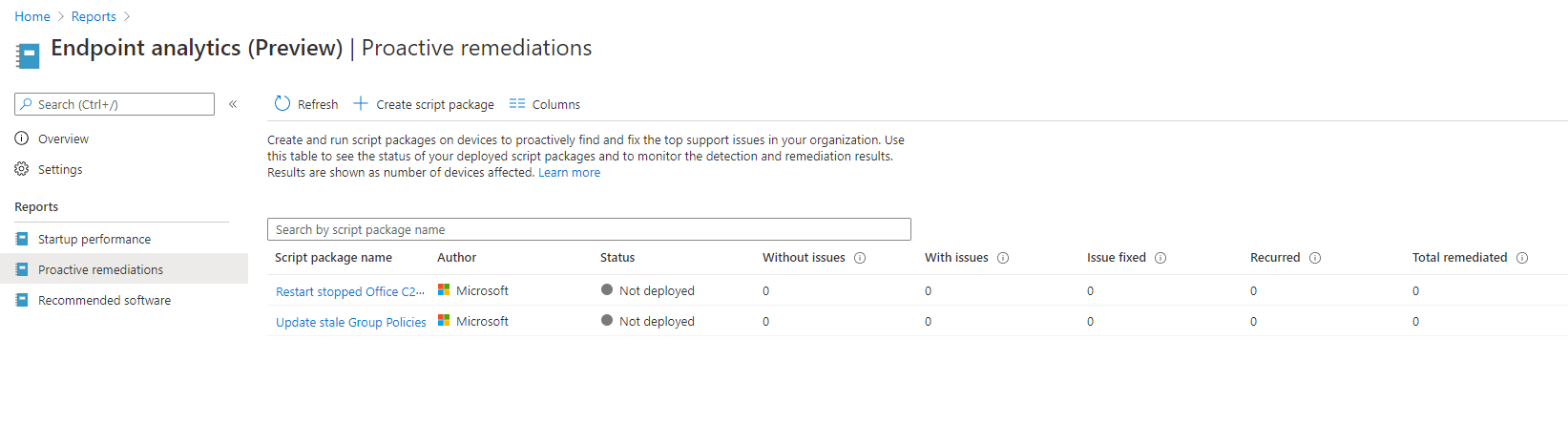This screenshot has height=447, width=1568.
Task: Open Restart stopped Office C2R script package
Action: pos(349,291)
